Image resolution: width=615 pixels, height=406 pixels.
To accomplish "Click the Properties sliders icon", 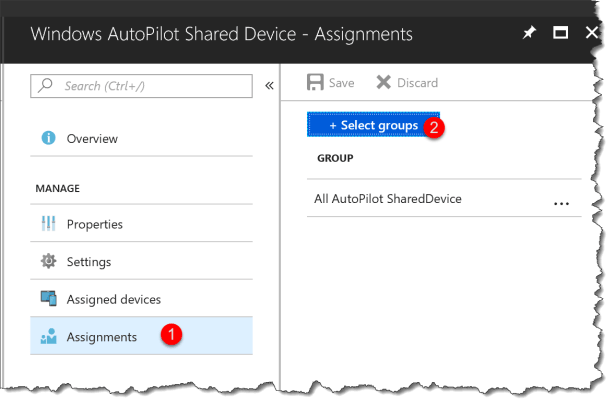I will pyautogui.click(x=47, y=224).
